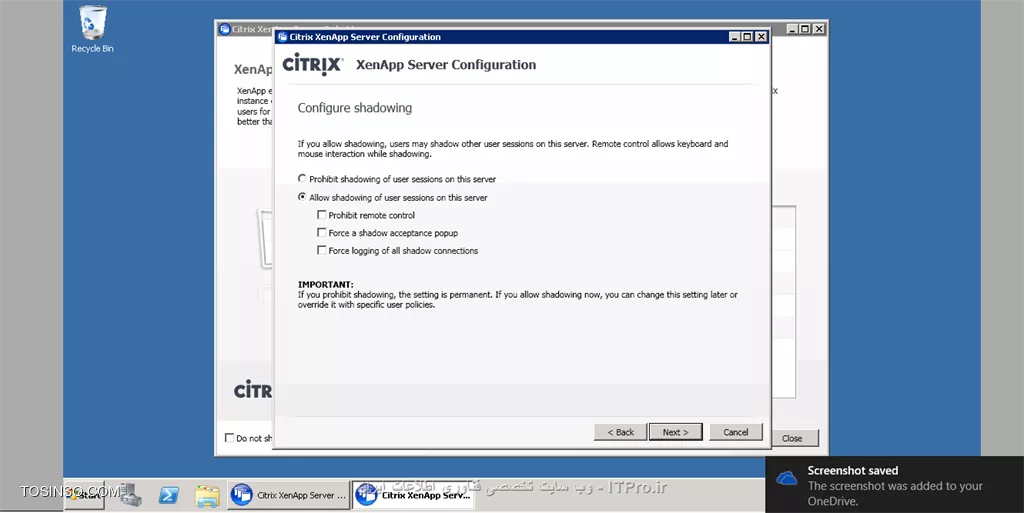Open Windows PowerShell from the taskbar
Image resolution: width=1024 pixels, height=513 pixels.
[168, 495]
